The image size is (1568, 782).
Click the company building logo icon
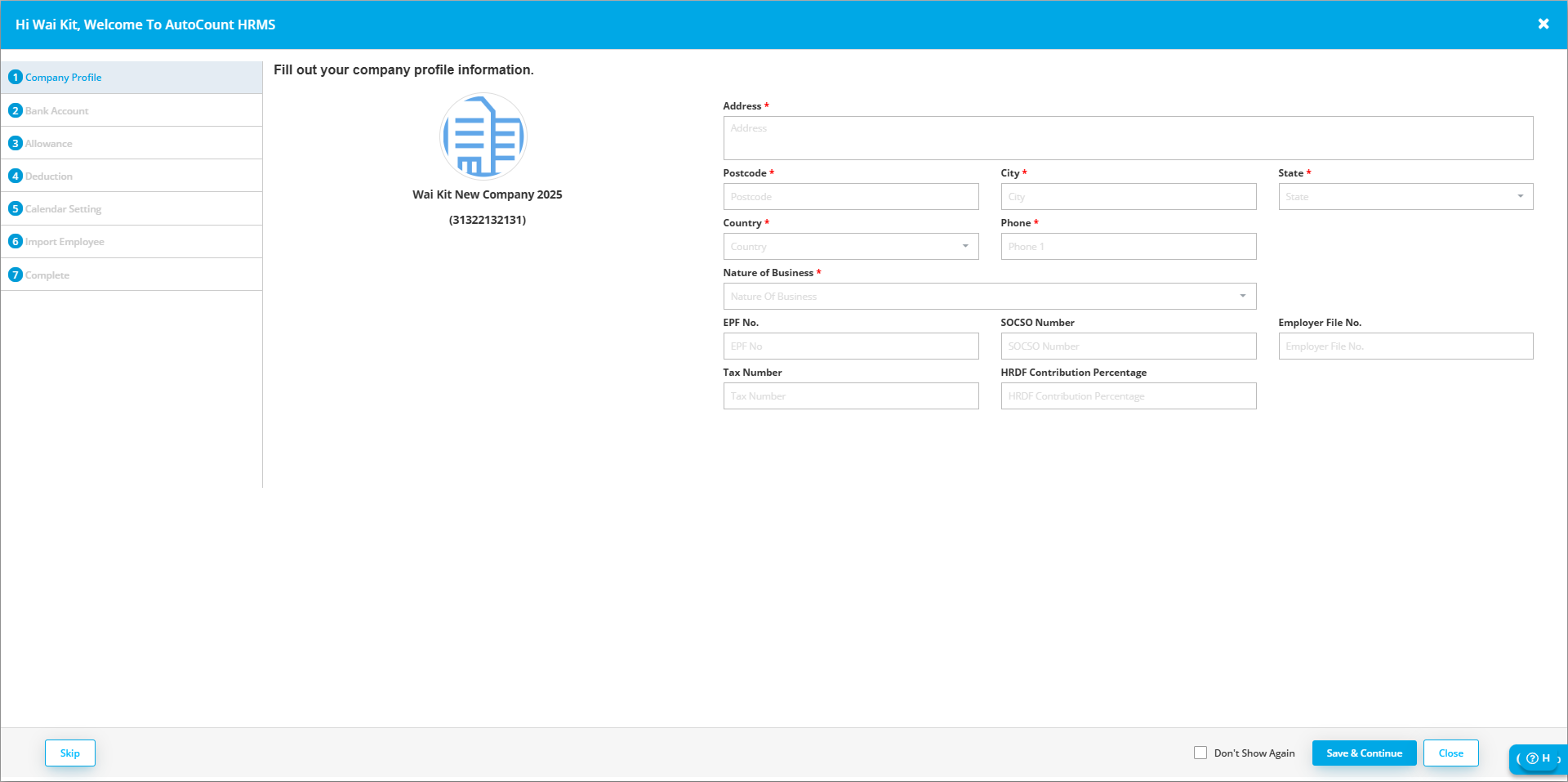pos(483,136)
